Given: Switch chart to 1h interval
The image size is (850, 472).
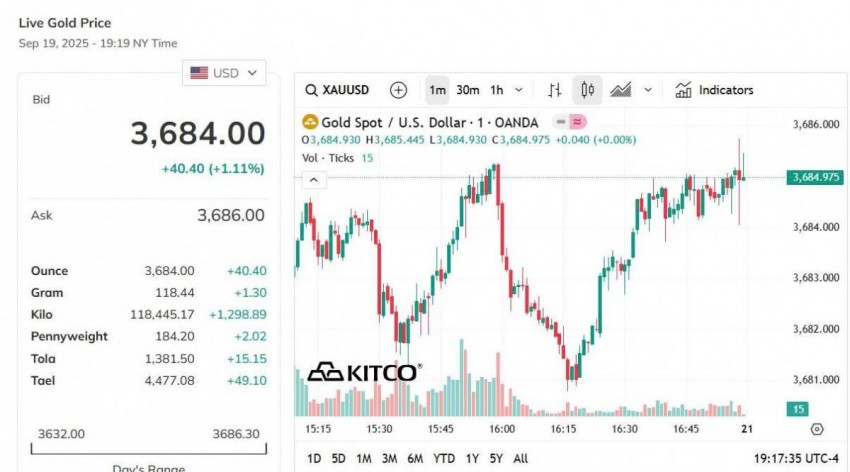Looking at the screenshot, I should (x=497, y=90).
